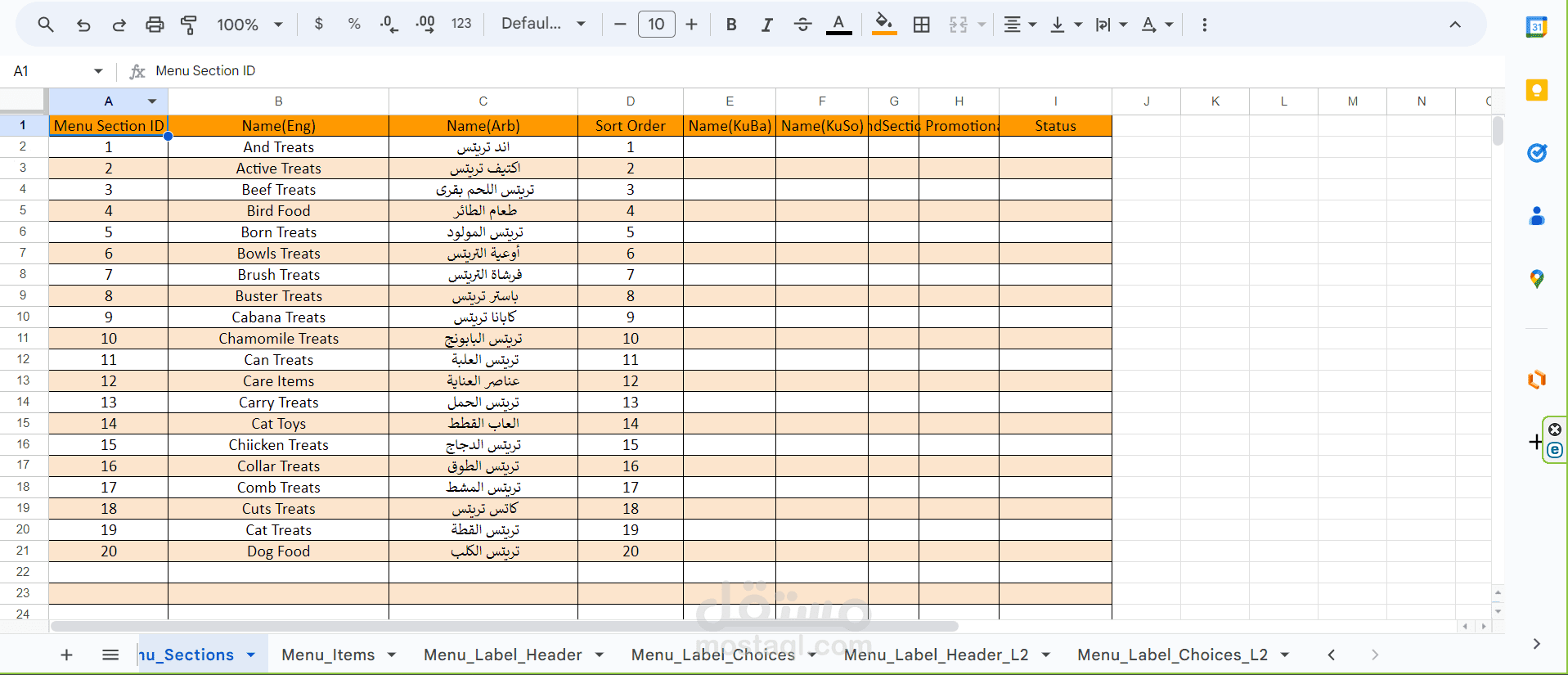Open column A header dropdown arrow
1568x675 pixels.
point(152,101)
